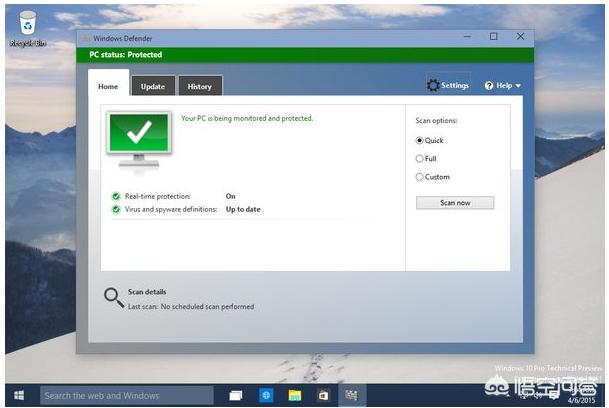Click the Help question mark icon

(x=489, y=85)
